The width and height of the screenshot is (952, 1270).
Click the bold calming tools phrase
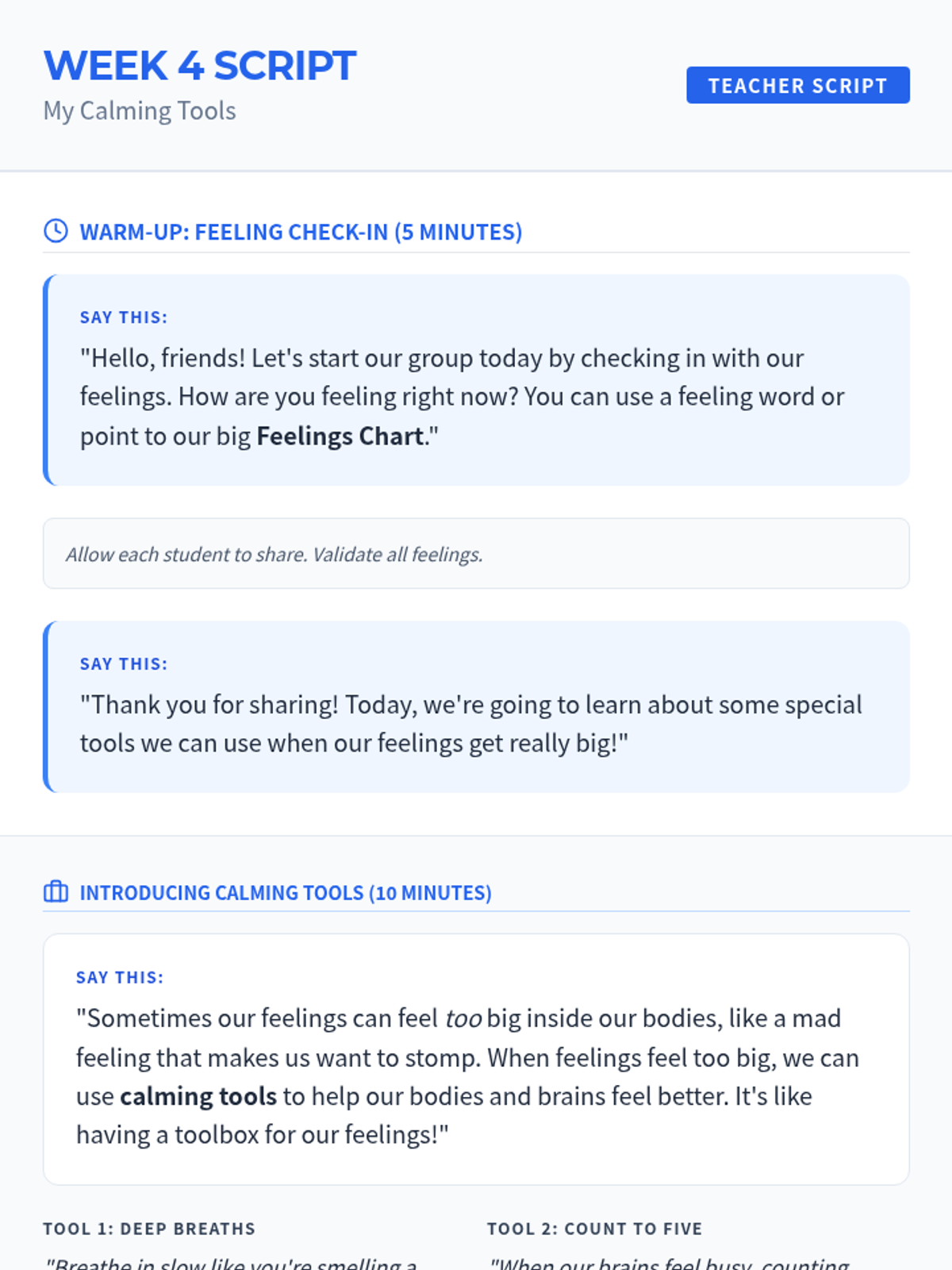[x=198, y=1096]
